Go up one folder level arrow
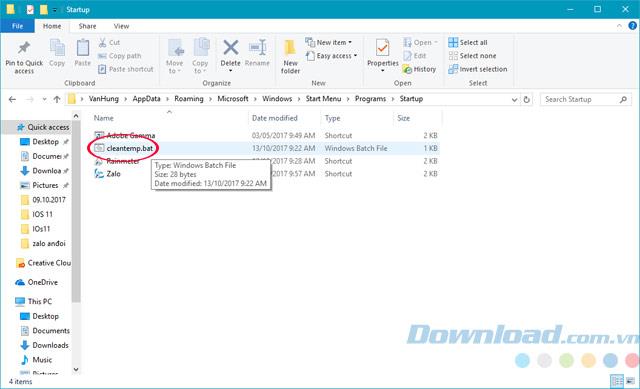The width and height of the screenshot is (640, 389). pos(57,99)
